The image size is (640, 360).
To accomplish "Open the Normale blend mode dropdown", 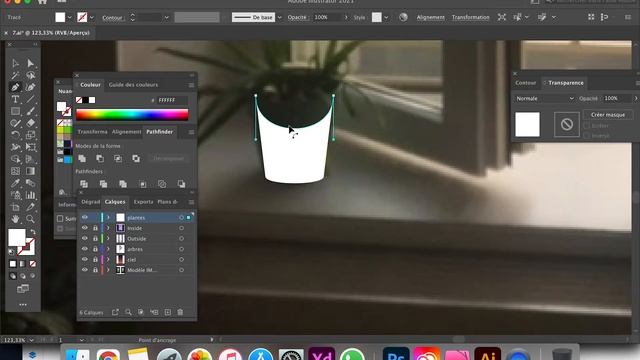I will point(544,98).
